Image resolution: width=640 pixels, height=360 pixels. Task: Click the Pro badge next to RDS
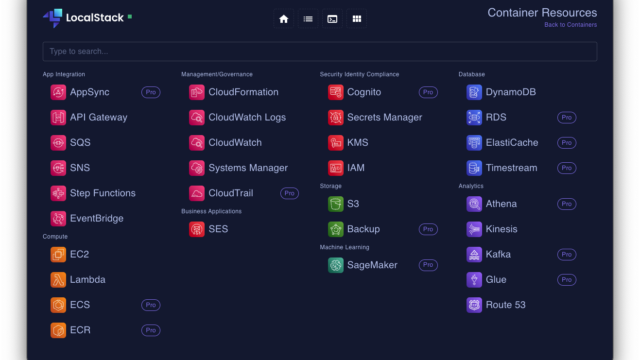point(567,118)
